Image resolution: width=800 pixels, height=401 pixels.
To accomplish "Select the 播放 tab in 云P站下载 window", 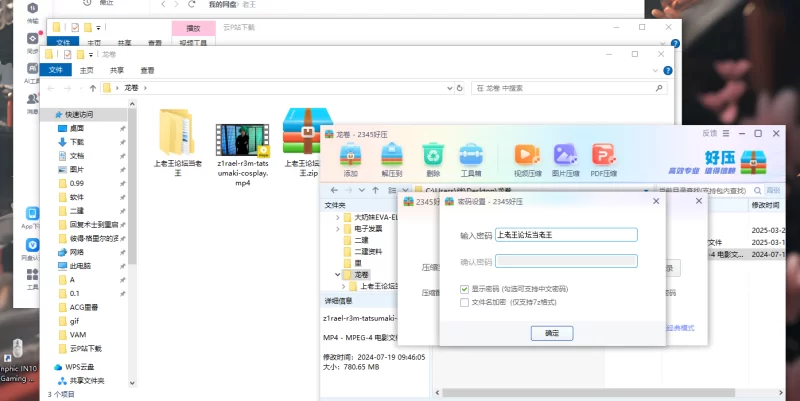I will coord(193,29).
